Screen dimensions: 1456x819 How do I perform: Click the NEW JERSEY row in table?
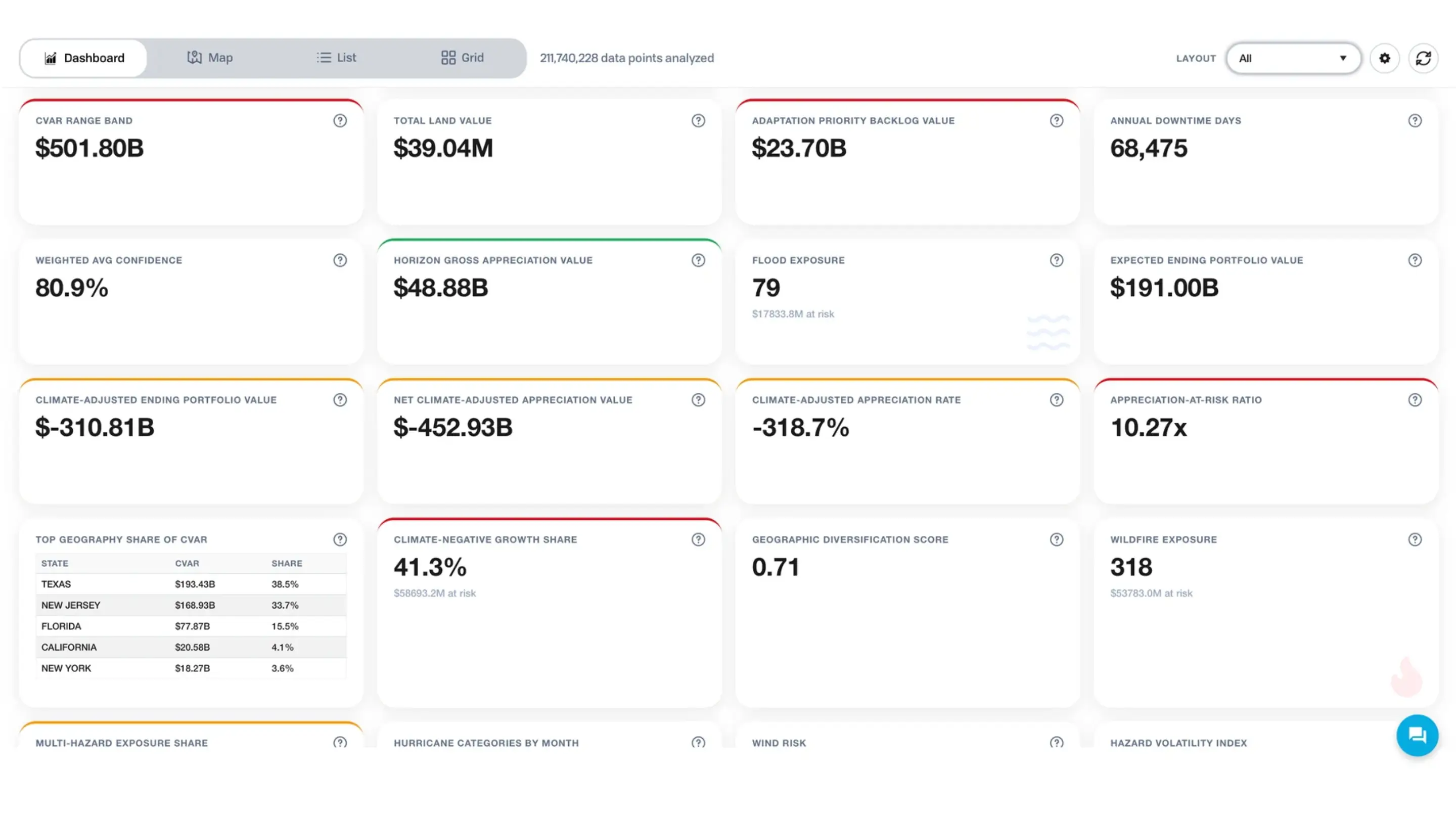[191, 605]
